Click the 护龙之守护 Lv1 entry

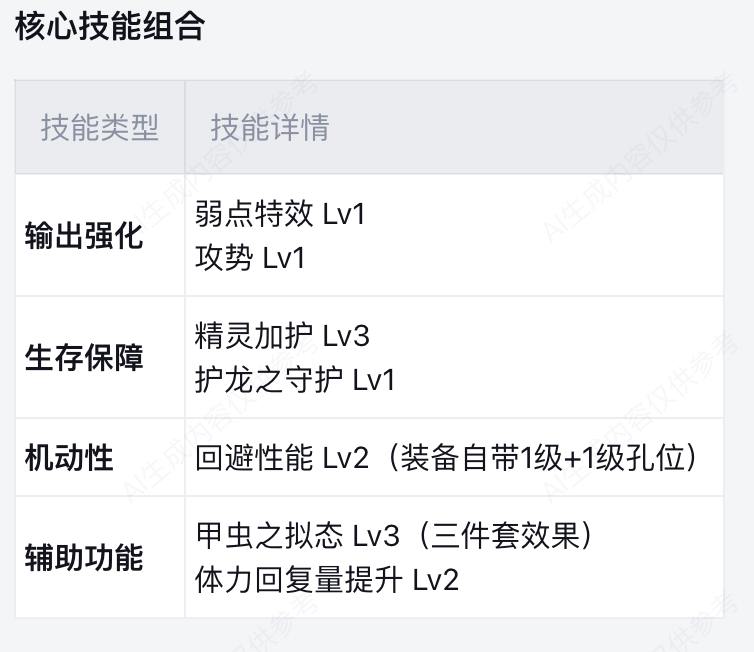tap(295, 380)
